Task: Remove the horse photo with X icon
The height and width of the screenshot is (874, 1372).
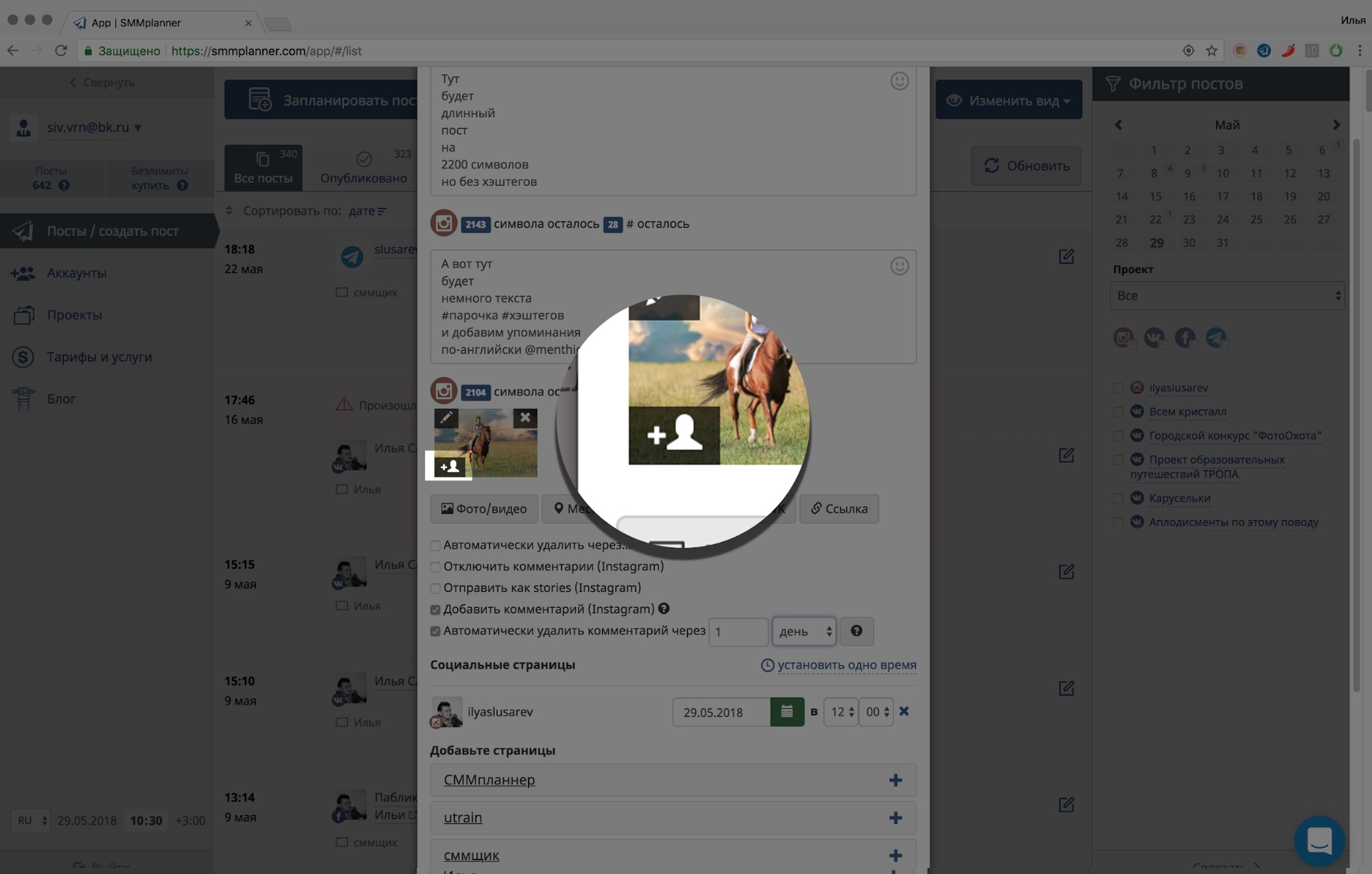Action: tap(525, 417)
